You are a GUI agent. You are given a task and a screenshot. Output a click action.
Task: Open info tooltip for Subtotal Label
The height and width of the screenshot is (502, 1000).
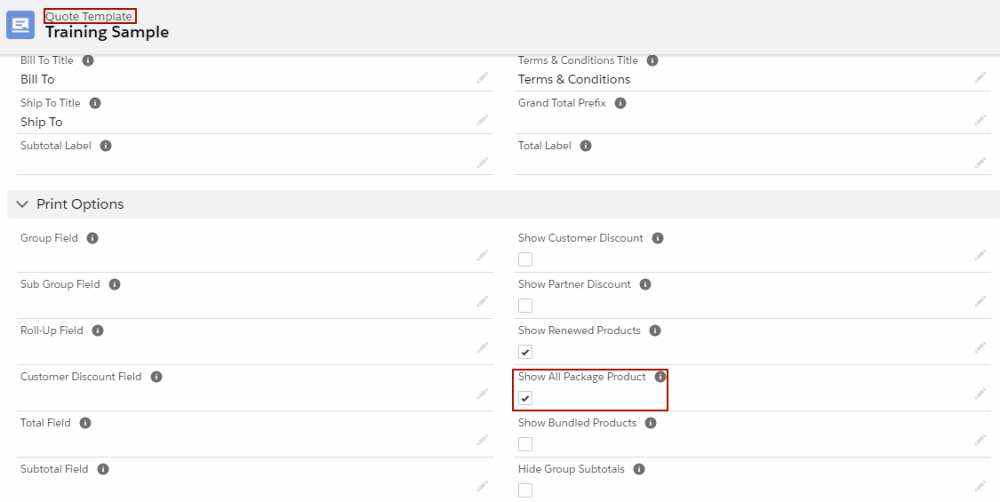(x=106, y=145)
